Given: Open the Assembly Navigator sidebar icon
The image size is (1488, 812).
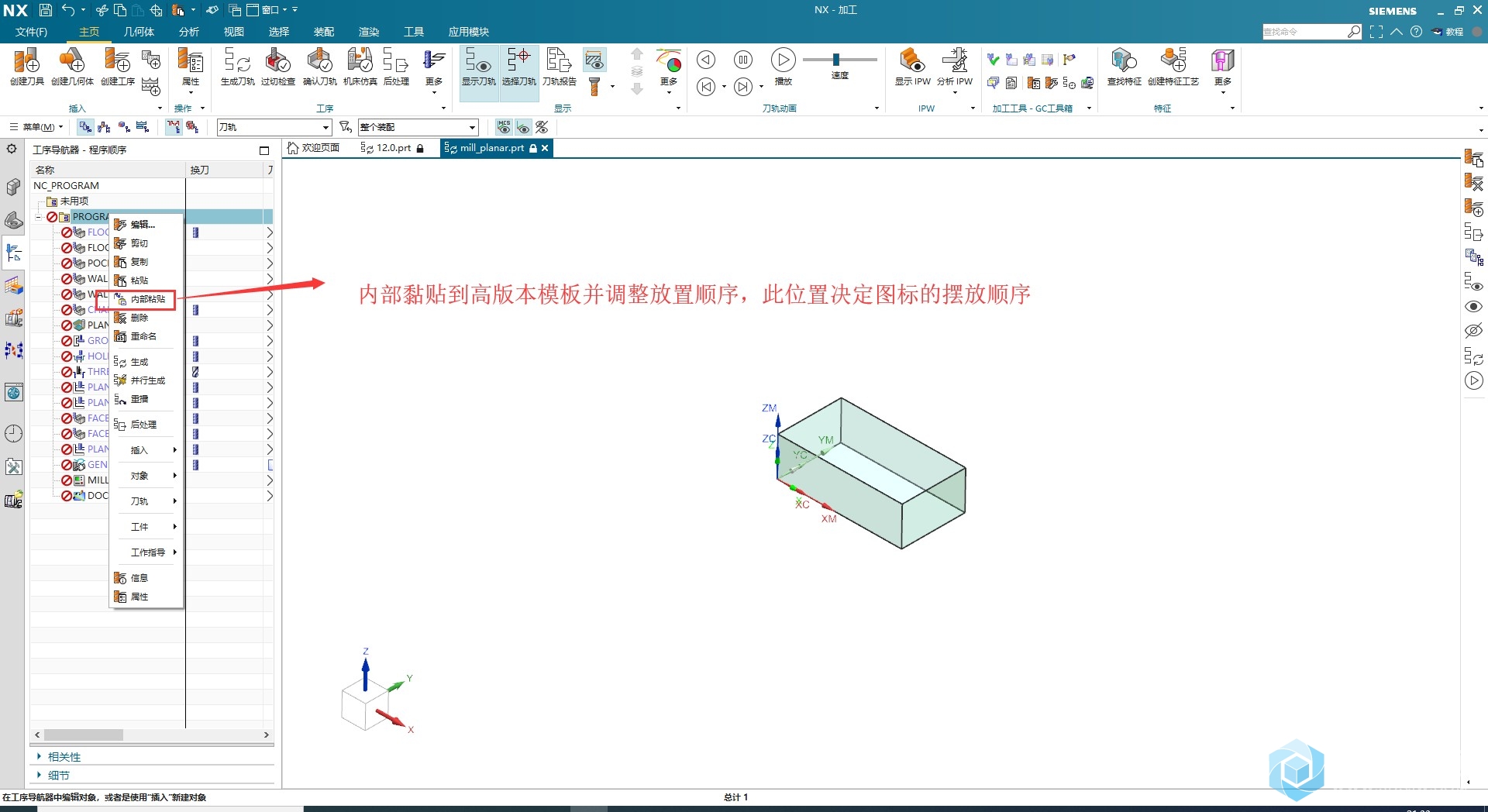Looking at the screenshot, I should click(13, 187).
